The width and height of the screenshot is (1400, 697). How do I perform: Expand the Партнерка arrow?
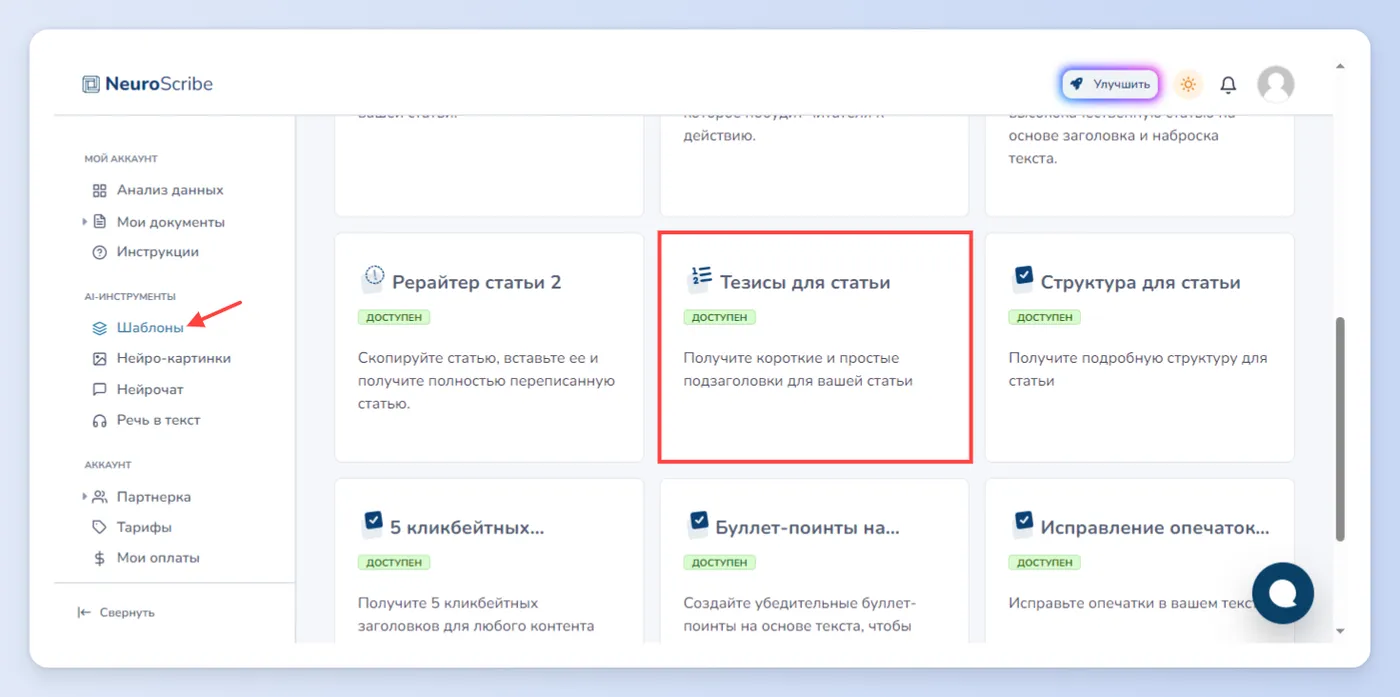85,496
